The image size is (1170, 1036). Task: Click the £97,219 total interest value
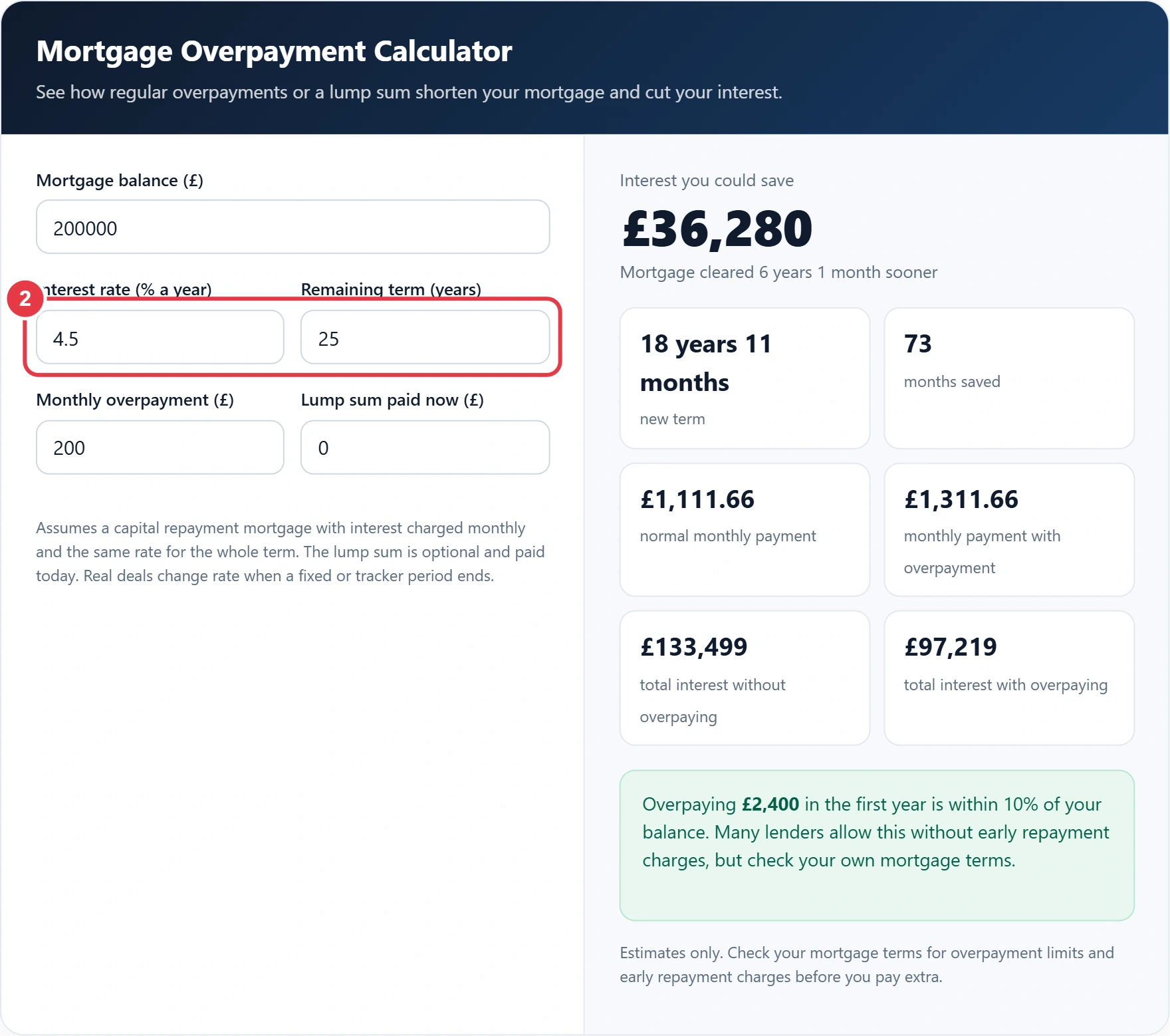click(x=951, y=647)
